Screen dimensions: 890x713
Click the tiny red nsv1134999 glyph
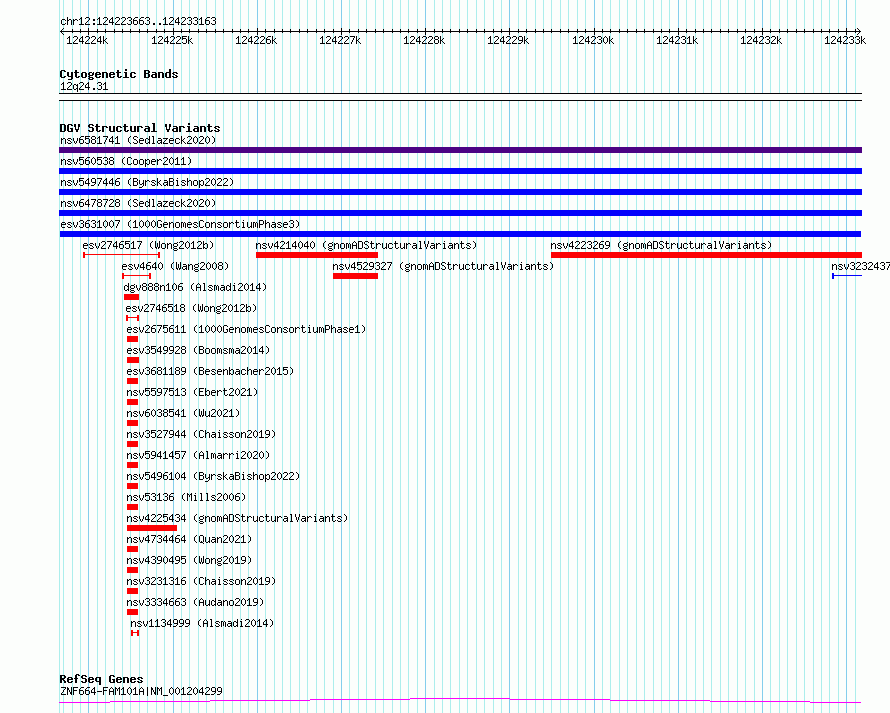pos(135,633)
